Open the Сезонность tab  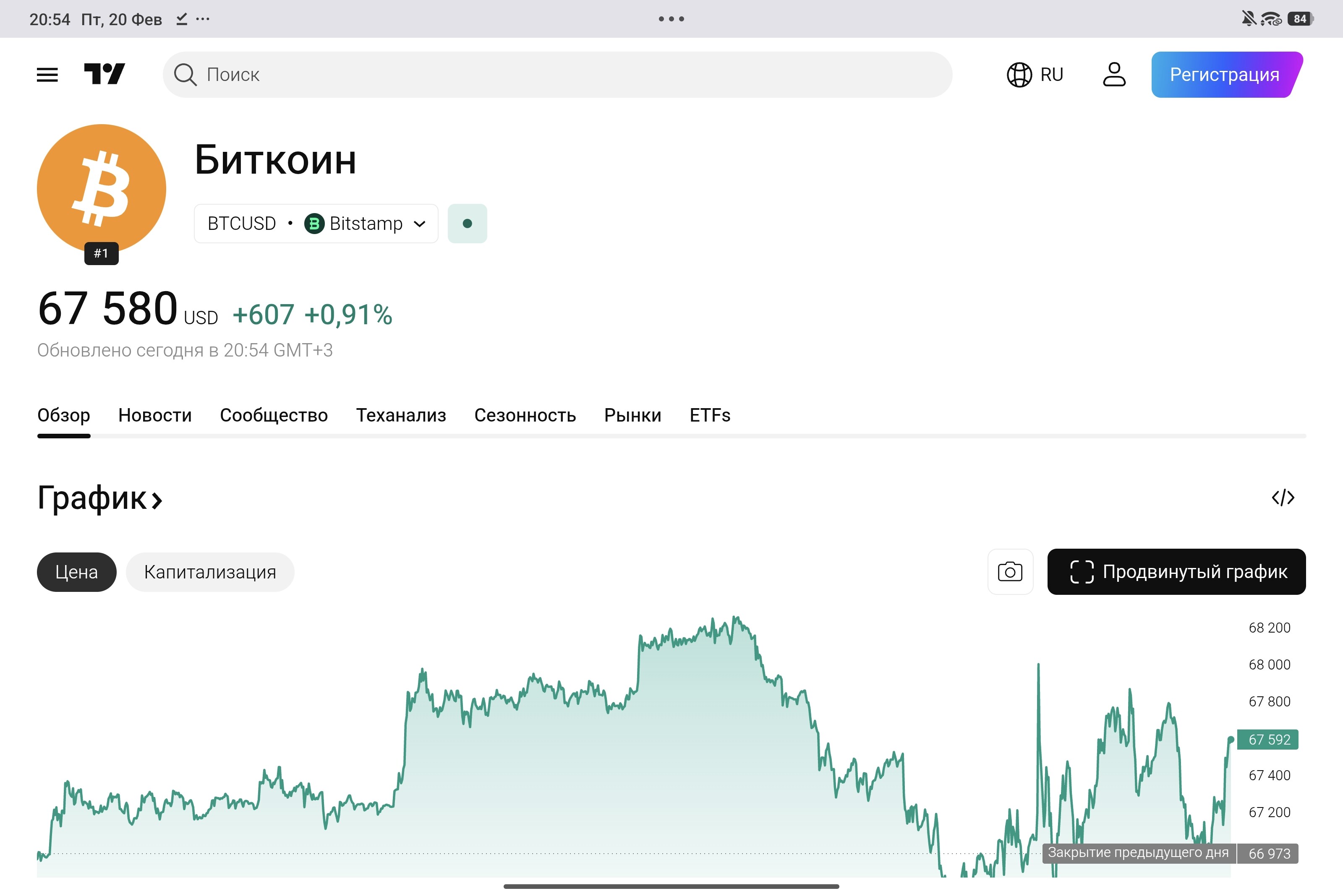click(525, 415)
